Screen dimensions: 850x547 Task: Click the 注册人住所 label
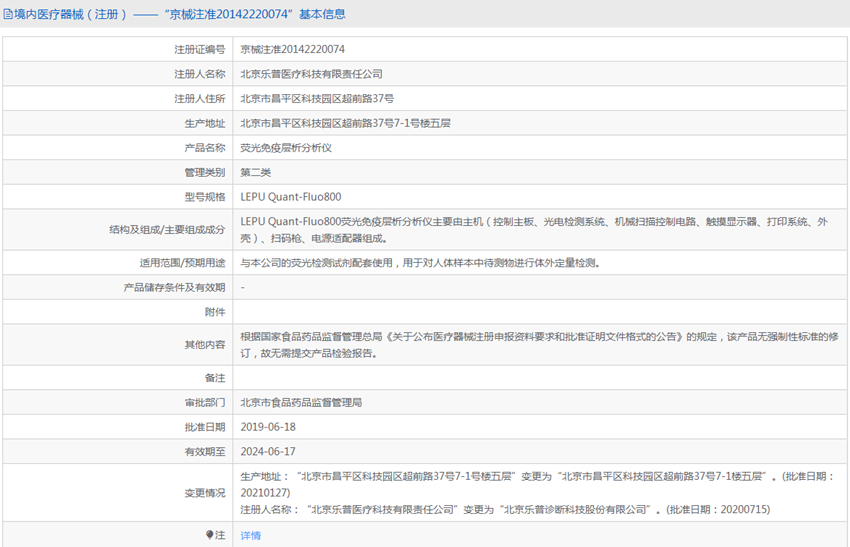(x=199, y=99)
